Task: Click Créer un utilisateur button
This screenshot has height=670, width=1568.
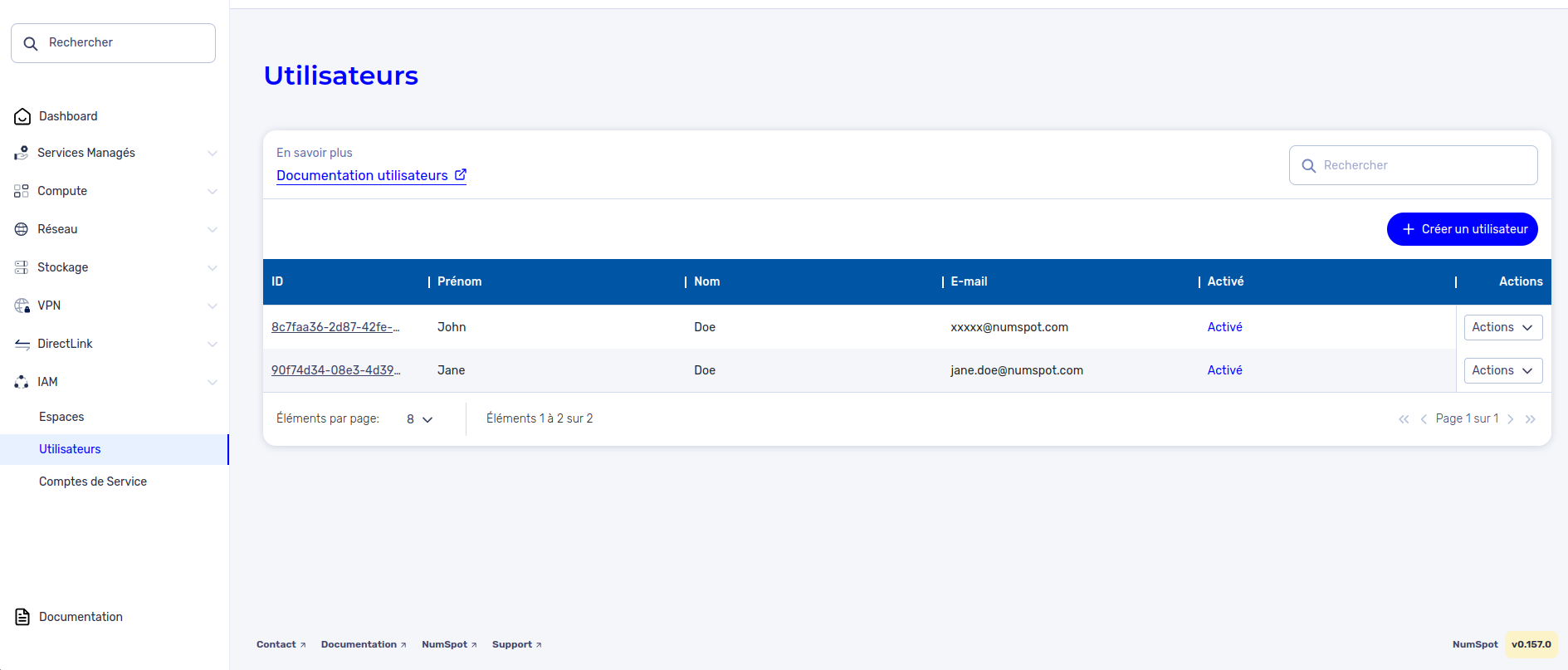Action: click(1463, 229)
